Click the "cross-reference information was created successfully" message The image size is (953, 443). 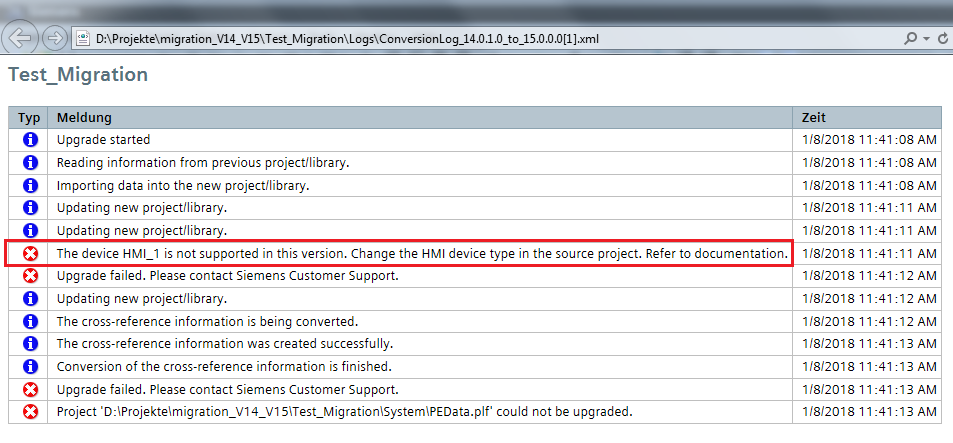point(224,344)
